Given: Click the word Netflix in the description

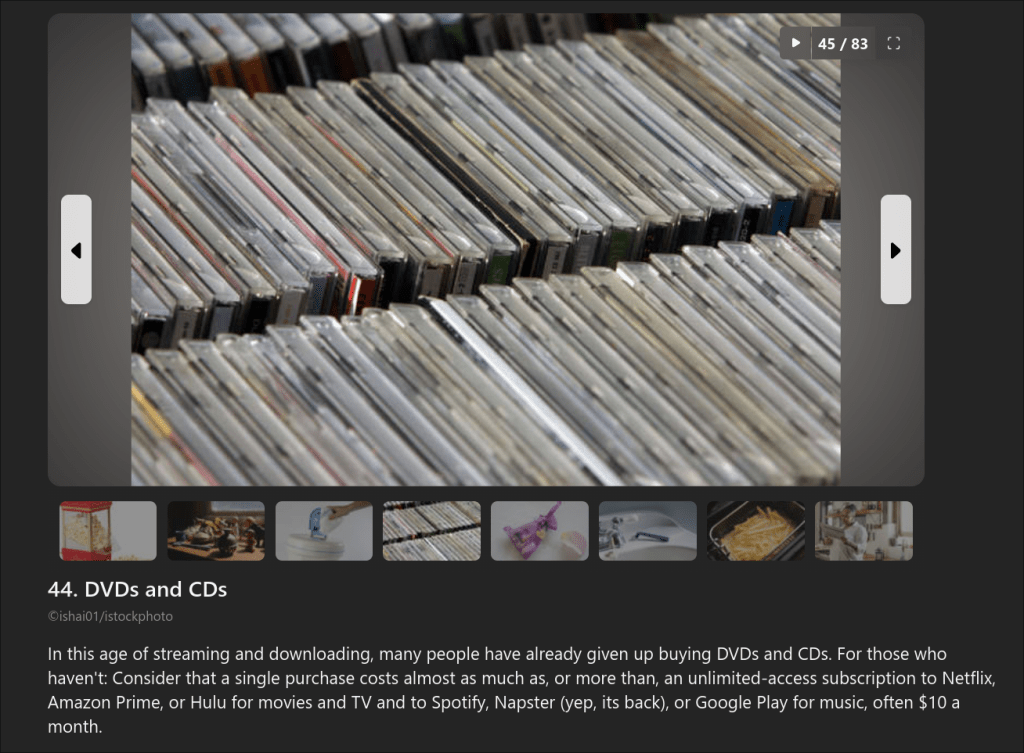Looking at the screenshot, I should (967, 678).
